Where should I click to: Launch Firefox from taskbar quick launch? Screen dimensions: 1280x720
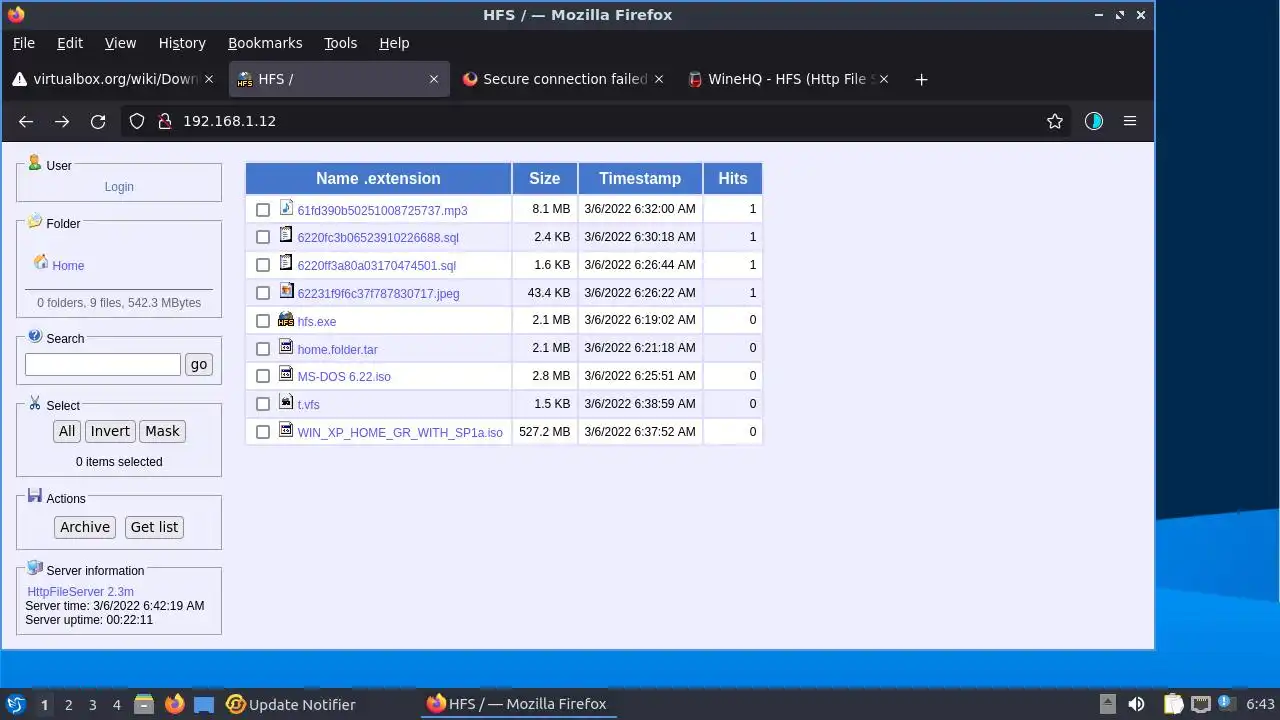(x=174, y=704)
